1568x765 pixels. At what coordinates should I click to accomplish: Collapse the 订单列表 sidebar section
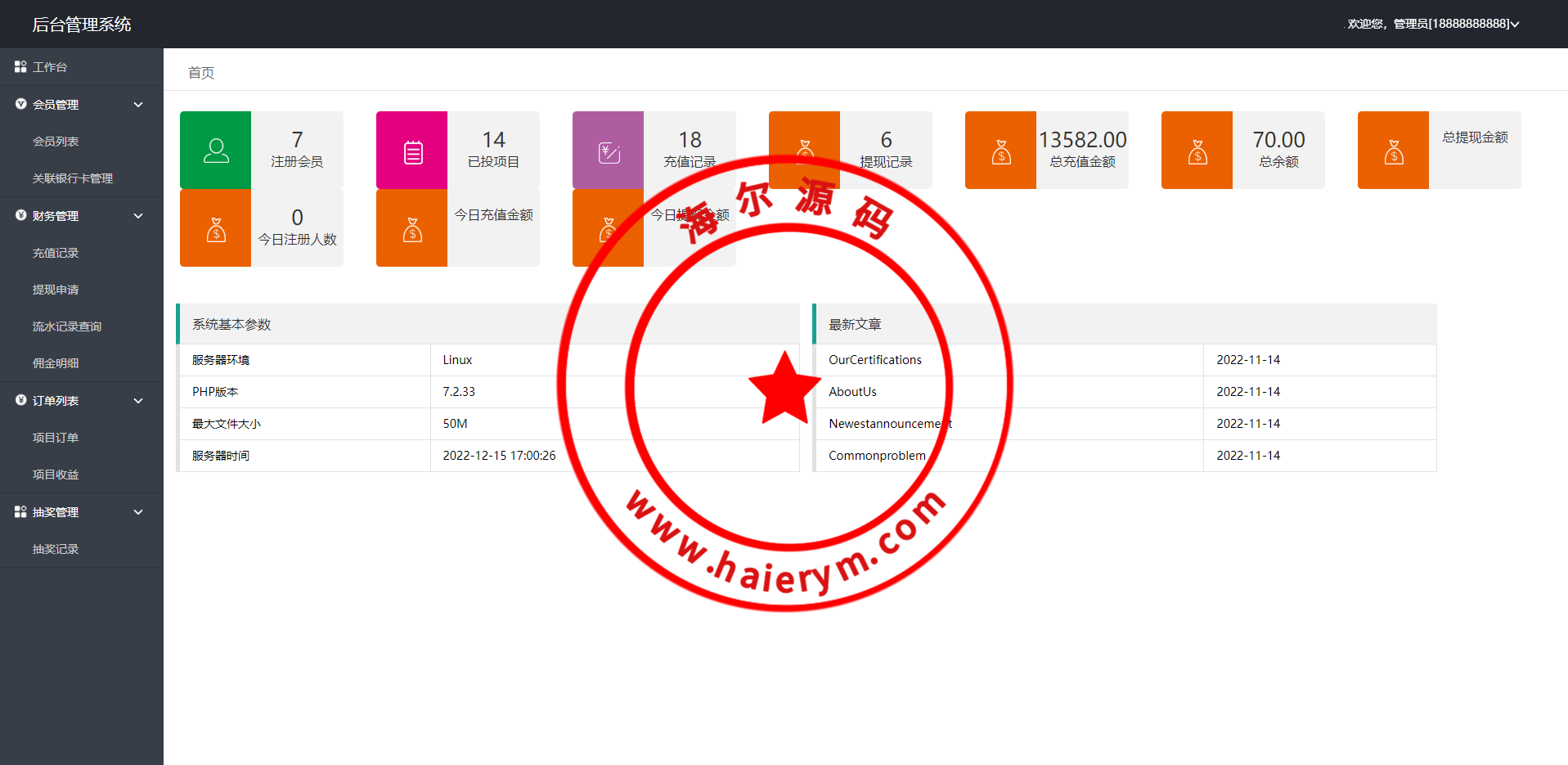tap(138, 401)
